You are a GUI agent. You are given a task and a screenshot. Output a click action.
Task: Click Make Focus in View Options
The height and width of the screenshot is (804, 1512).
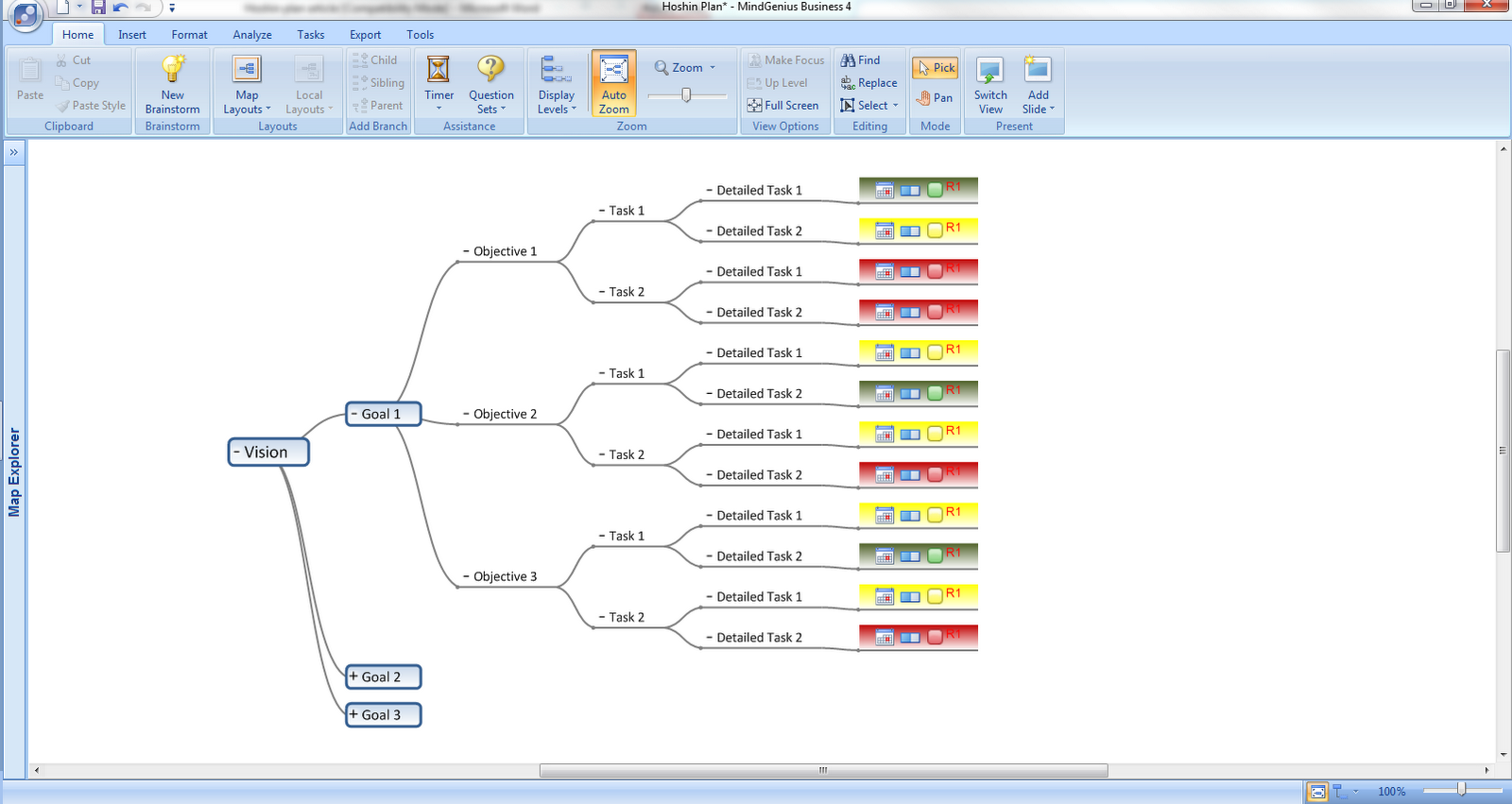(x=785, y=60)
